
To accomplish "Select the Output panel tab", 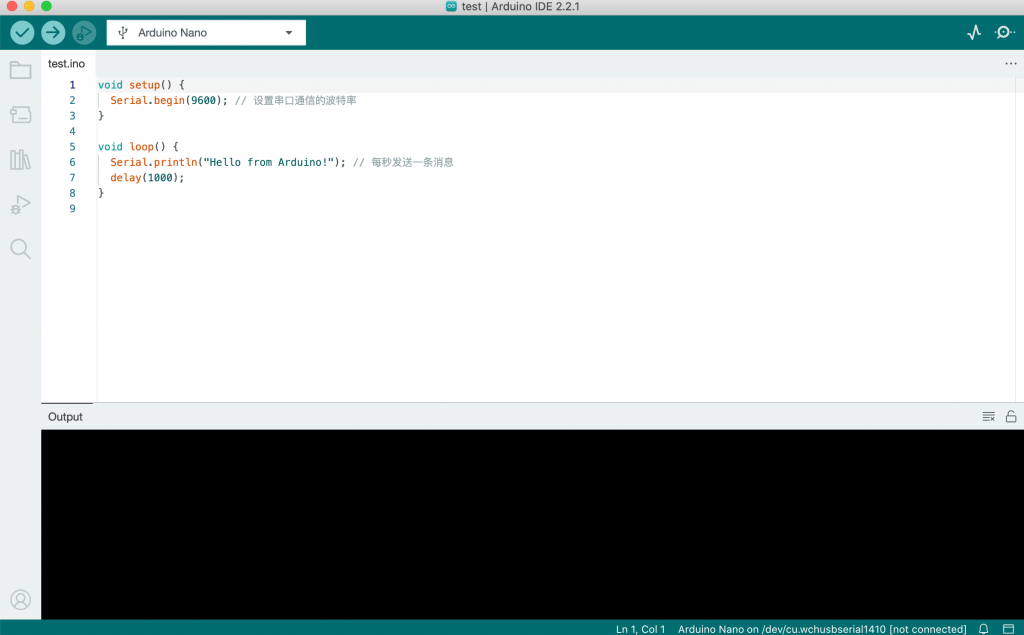I will pos(65,417).
